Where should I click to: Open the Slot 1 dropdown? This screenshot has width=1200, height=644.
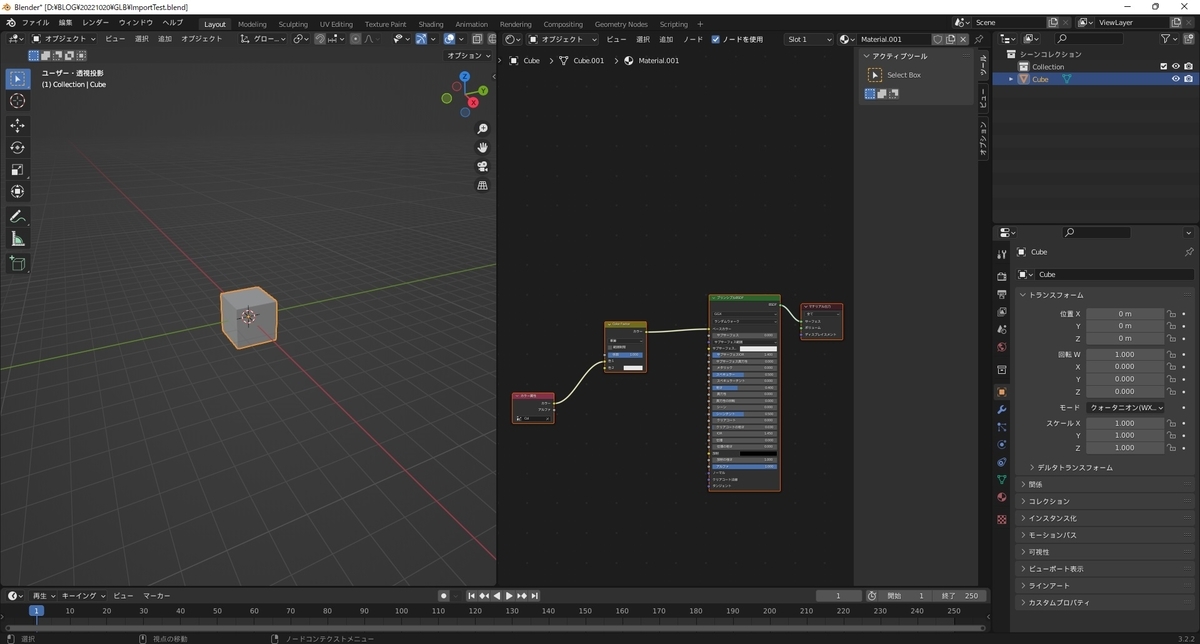[809, 39]
